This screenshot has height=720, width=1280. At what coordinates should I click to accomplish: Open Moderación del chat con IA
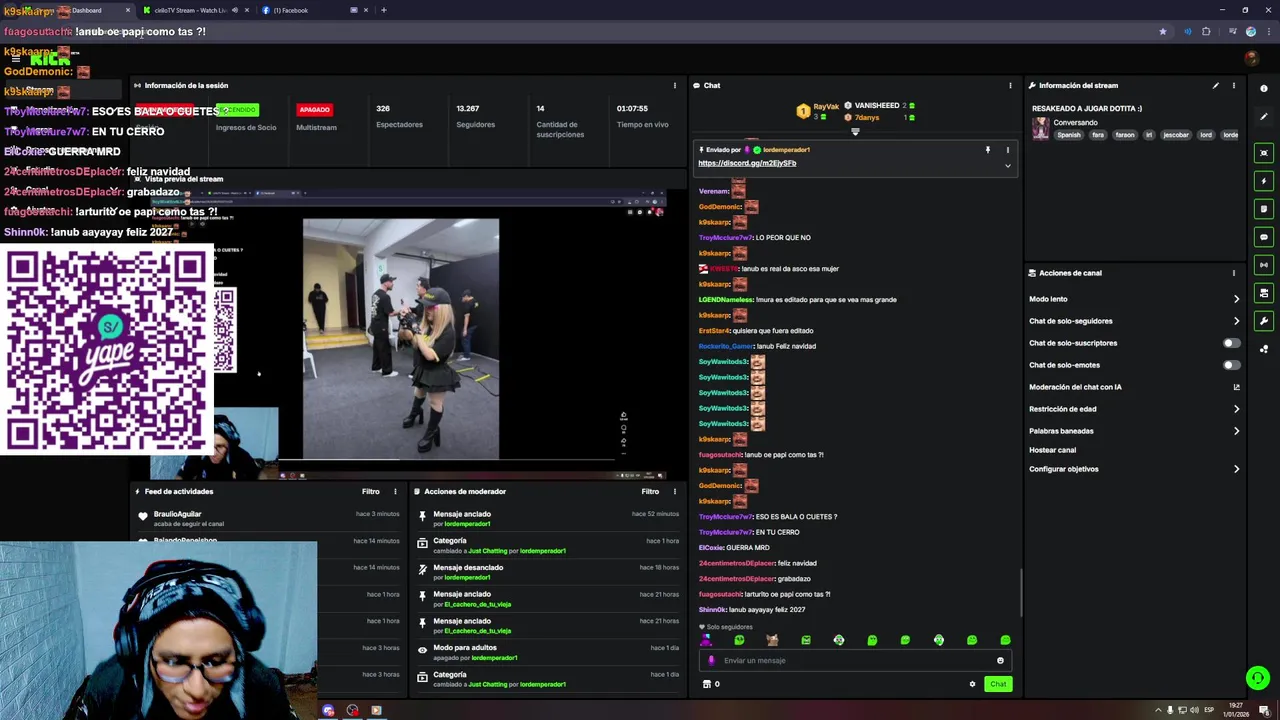pos(1134,387)
